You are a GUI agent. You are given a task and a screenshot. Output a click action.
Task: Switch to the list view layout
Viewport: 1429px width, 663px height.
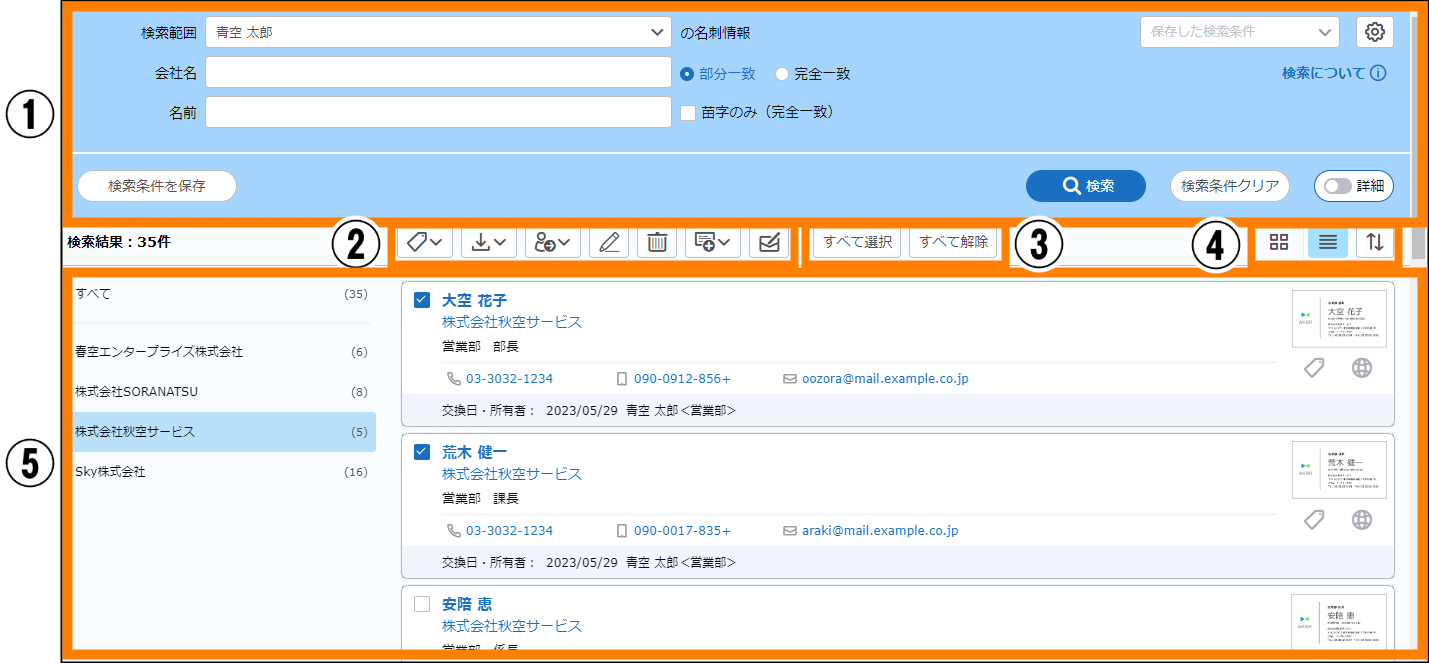coord(1328,242)
